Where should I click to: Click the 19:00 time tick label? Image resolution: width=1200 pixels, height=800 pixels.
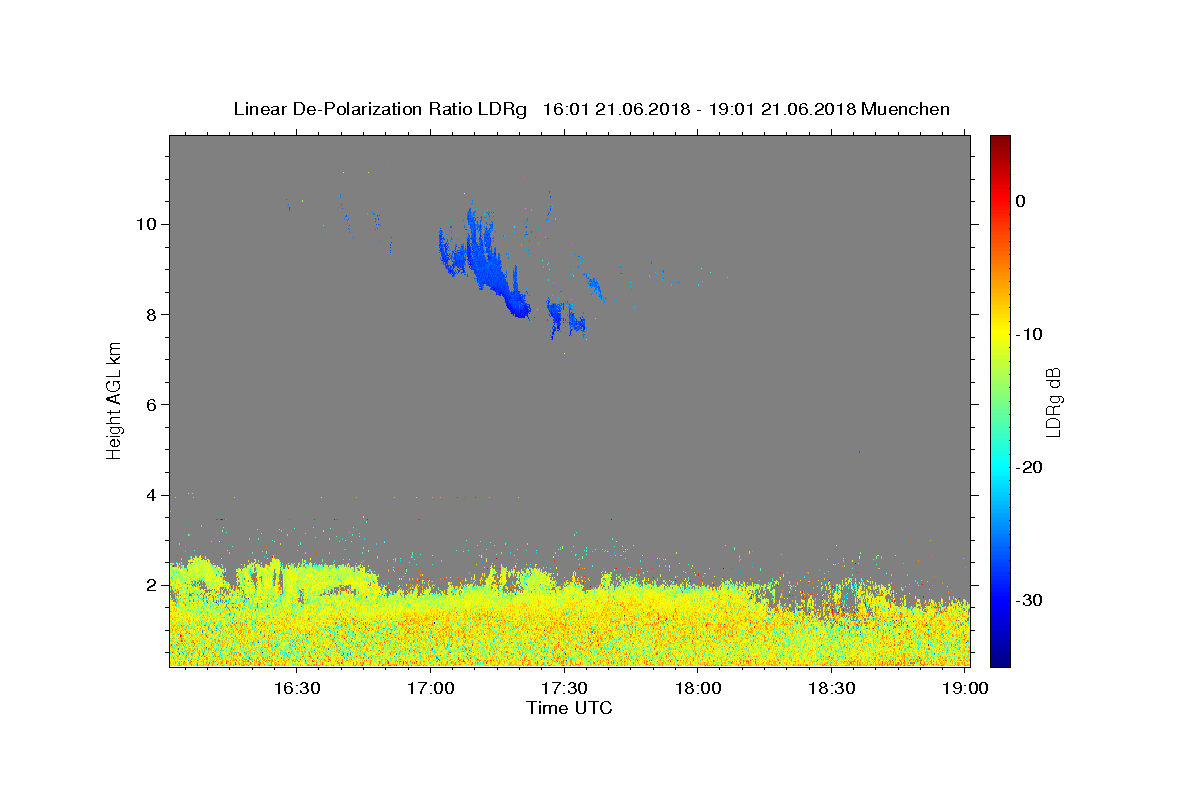[x=964, y=689]
